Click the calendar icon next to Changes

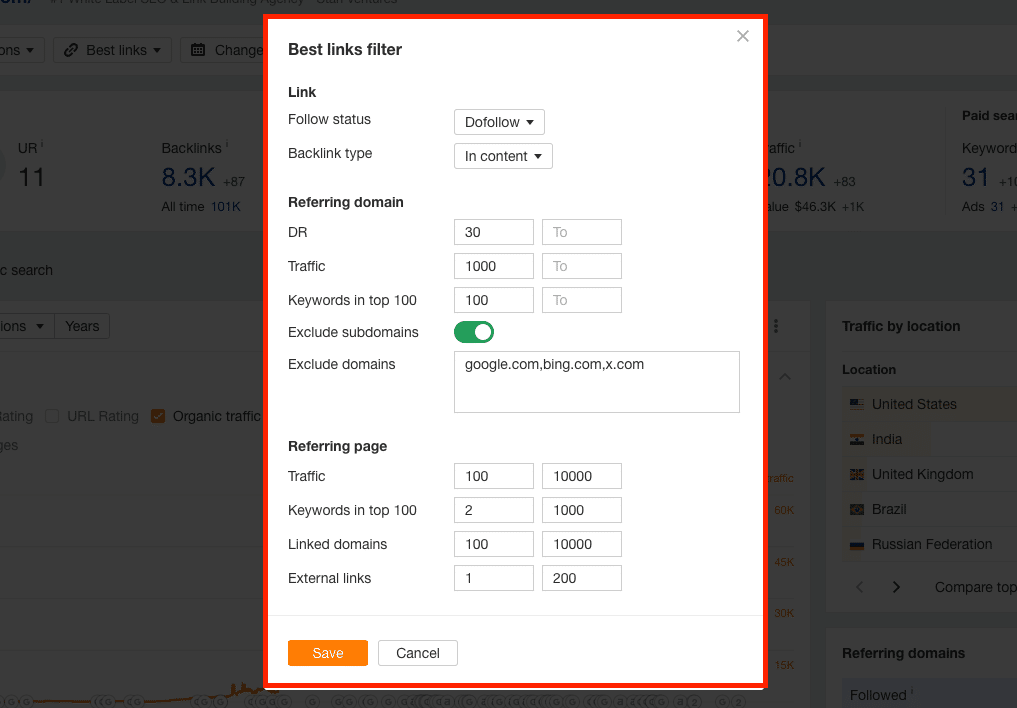[198, 50]
